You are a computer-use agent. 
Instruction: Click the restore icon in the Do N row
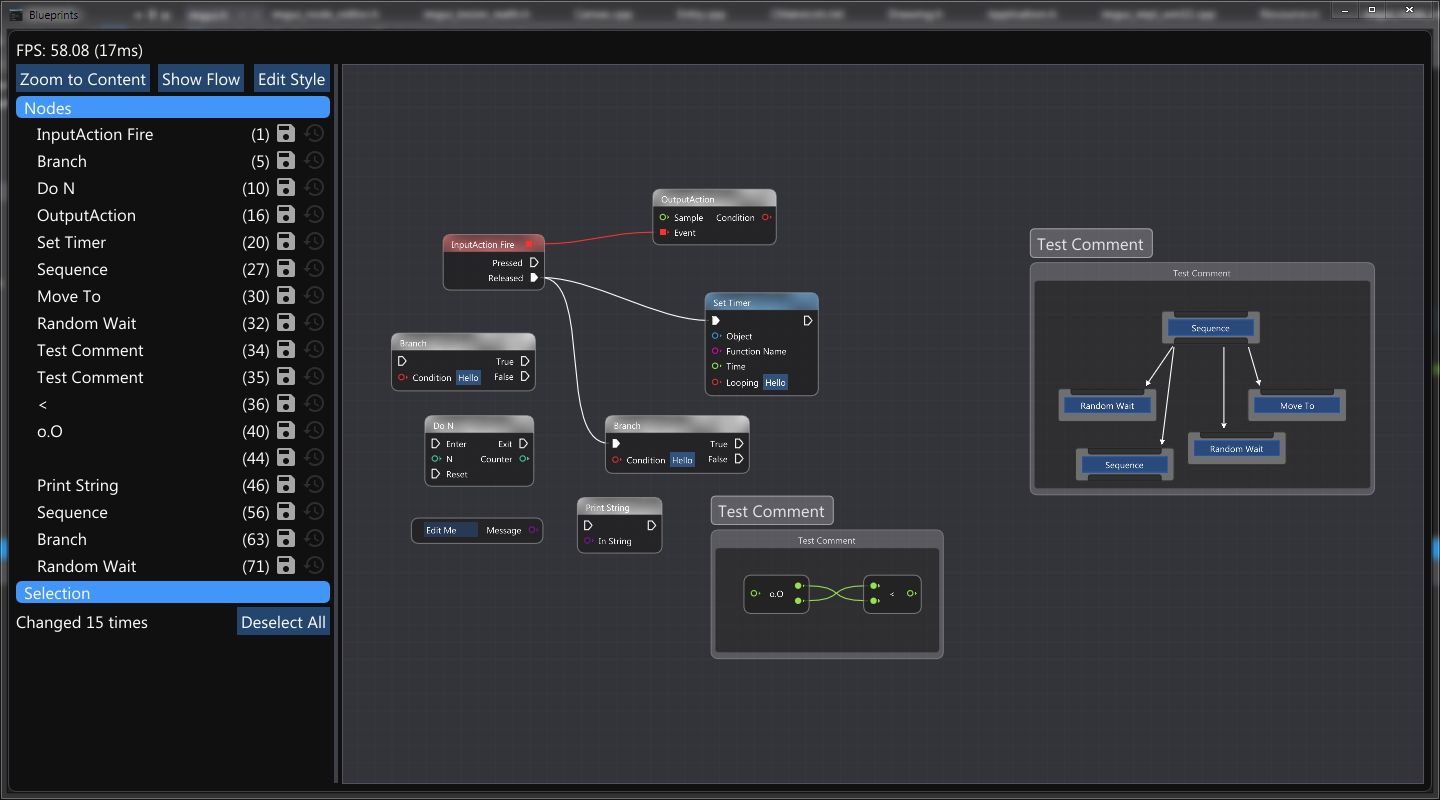point(314,188)
